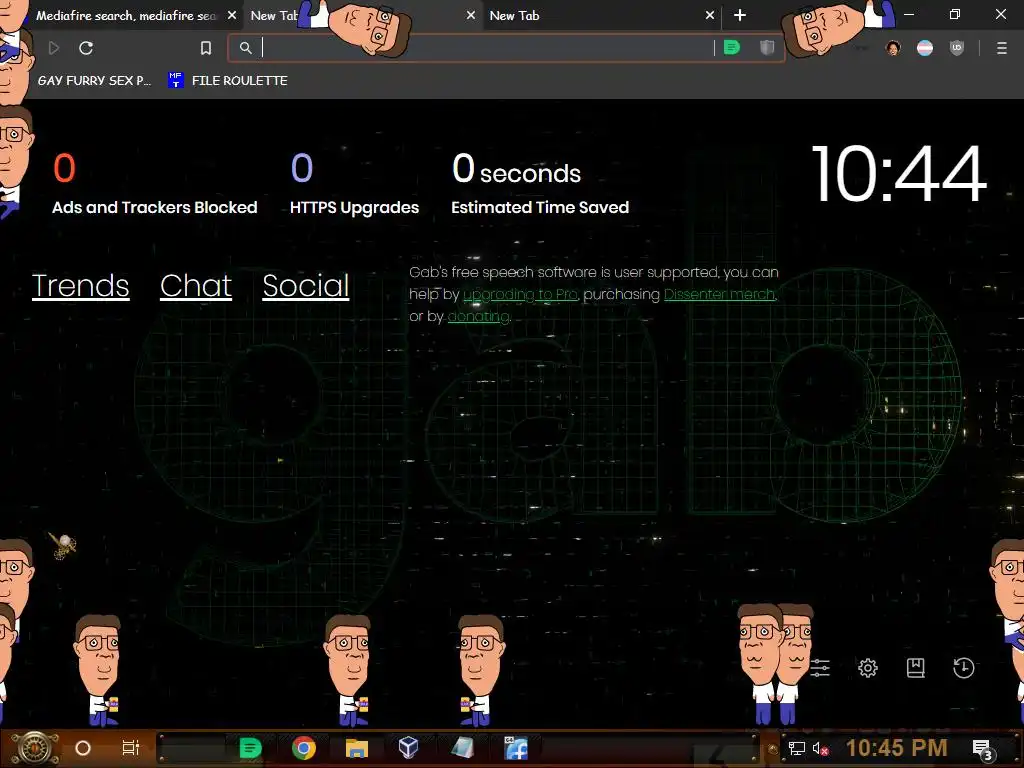The image size is (1024, 768).
Task: Follow the upgrading to Pro link
Action: pyautogui.click(x=520, y=295)
